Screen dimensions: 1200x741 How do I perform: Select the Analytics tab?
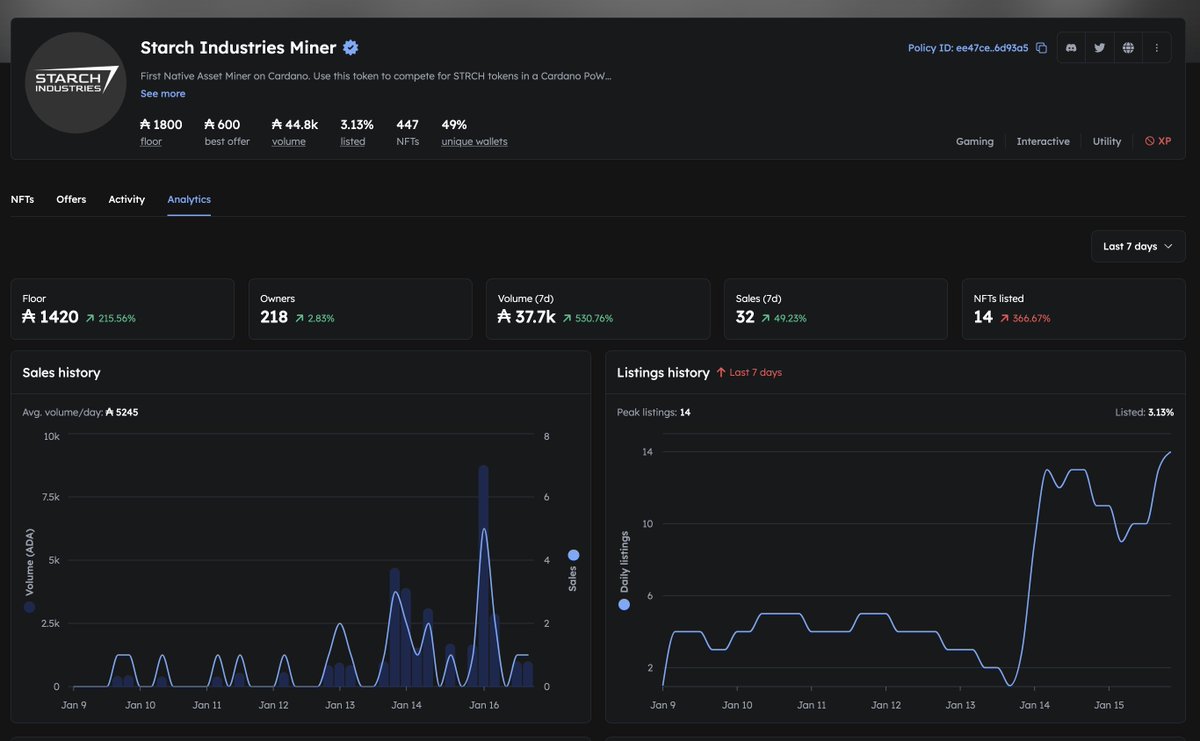coord(189,199)
